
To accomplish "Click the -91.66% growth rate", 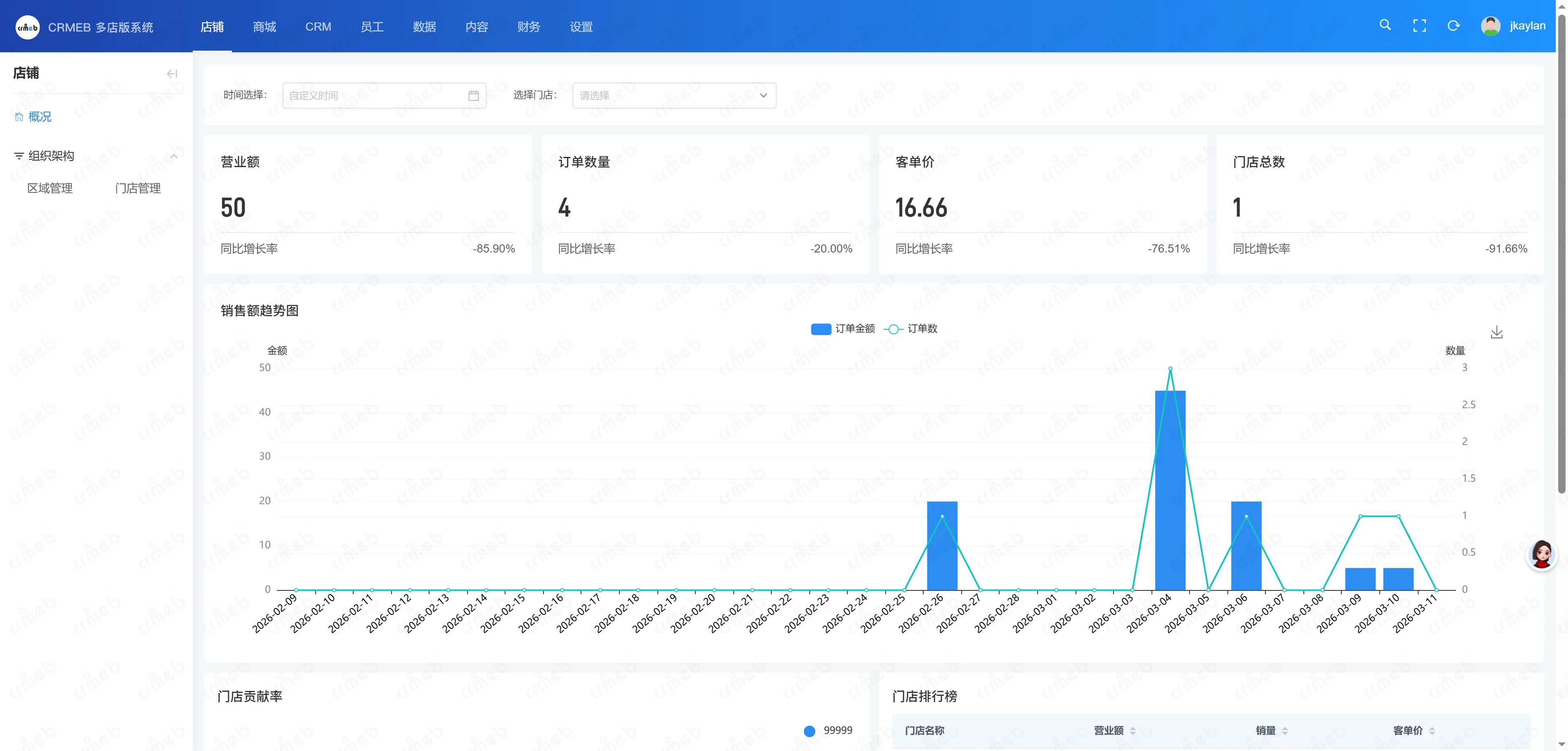I will coord(1506,249).
